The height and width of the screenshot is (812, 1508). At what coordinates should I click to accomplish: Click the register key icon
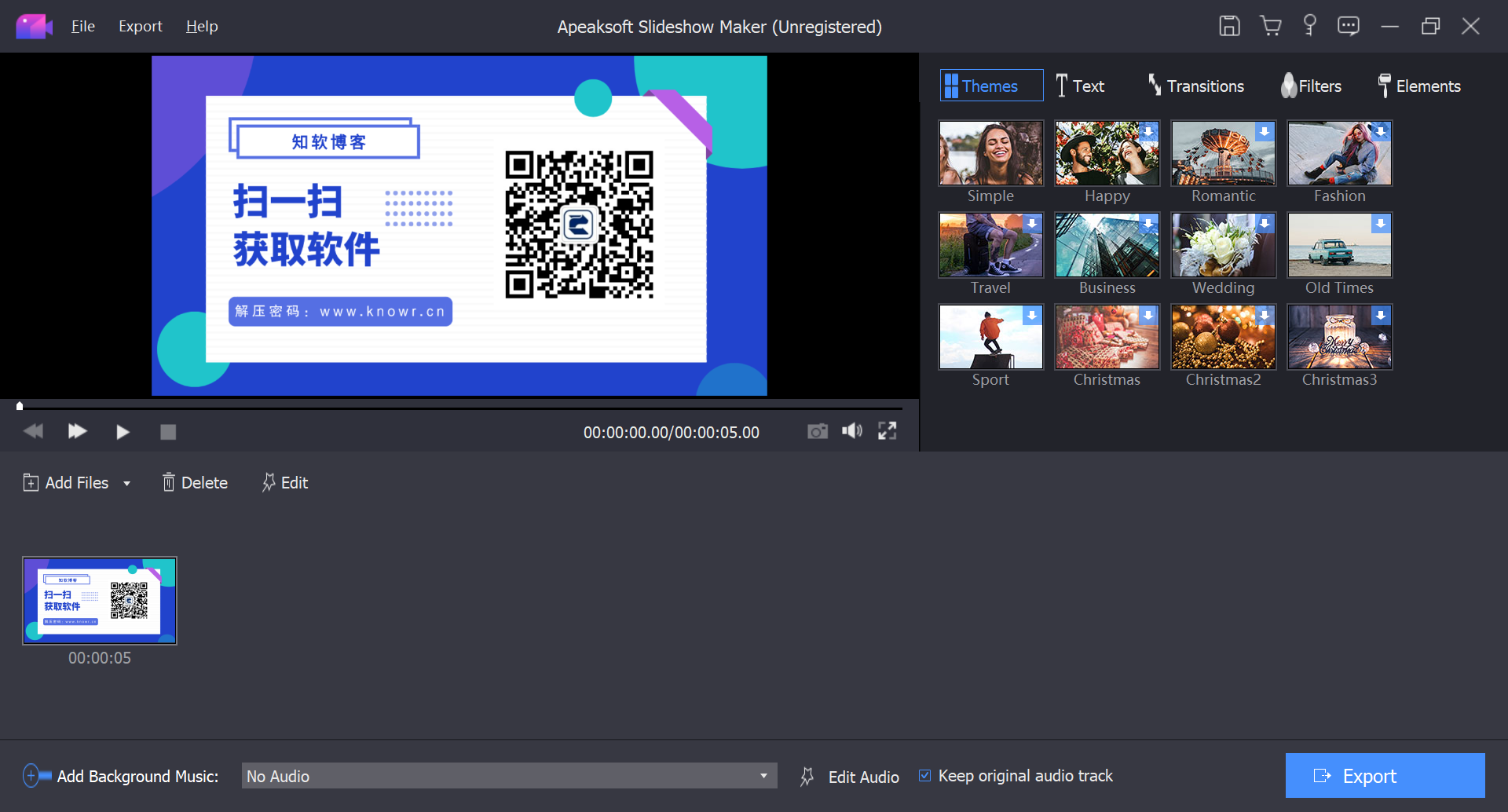tap(1309, 25)
